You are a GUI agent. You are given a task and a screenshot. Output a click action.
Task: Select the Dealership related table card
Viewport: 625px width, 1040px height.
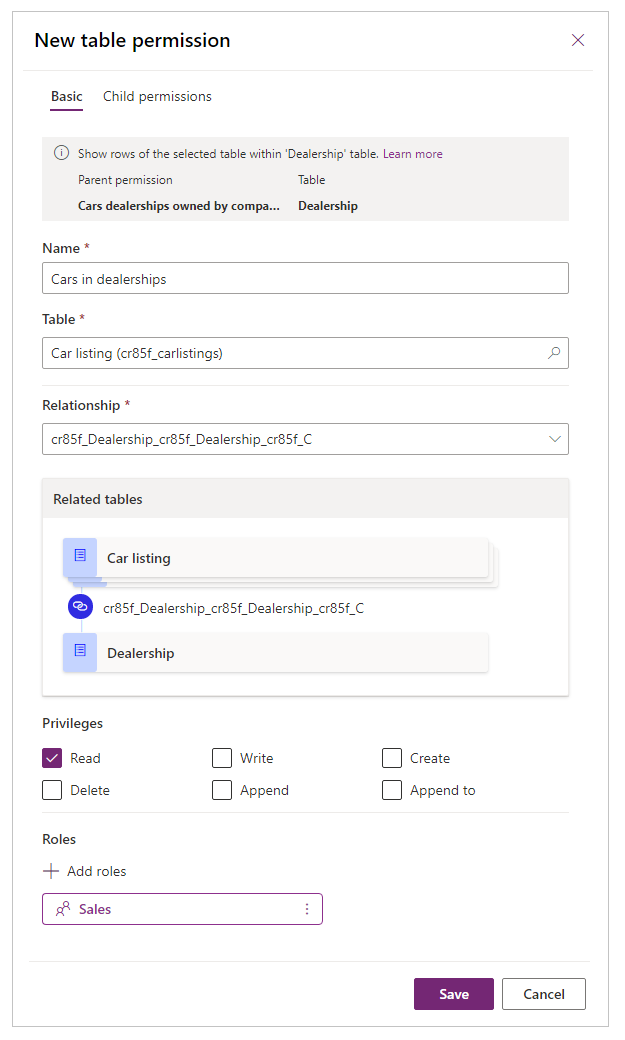(276, 653)
